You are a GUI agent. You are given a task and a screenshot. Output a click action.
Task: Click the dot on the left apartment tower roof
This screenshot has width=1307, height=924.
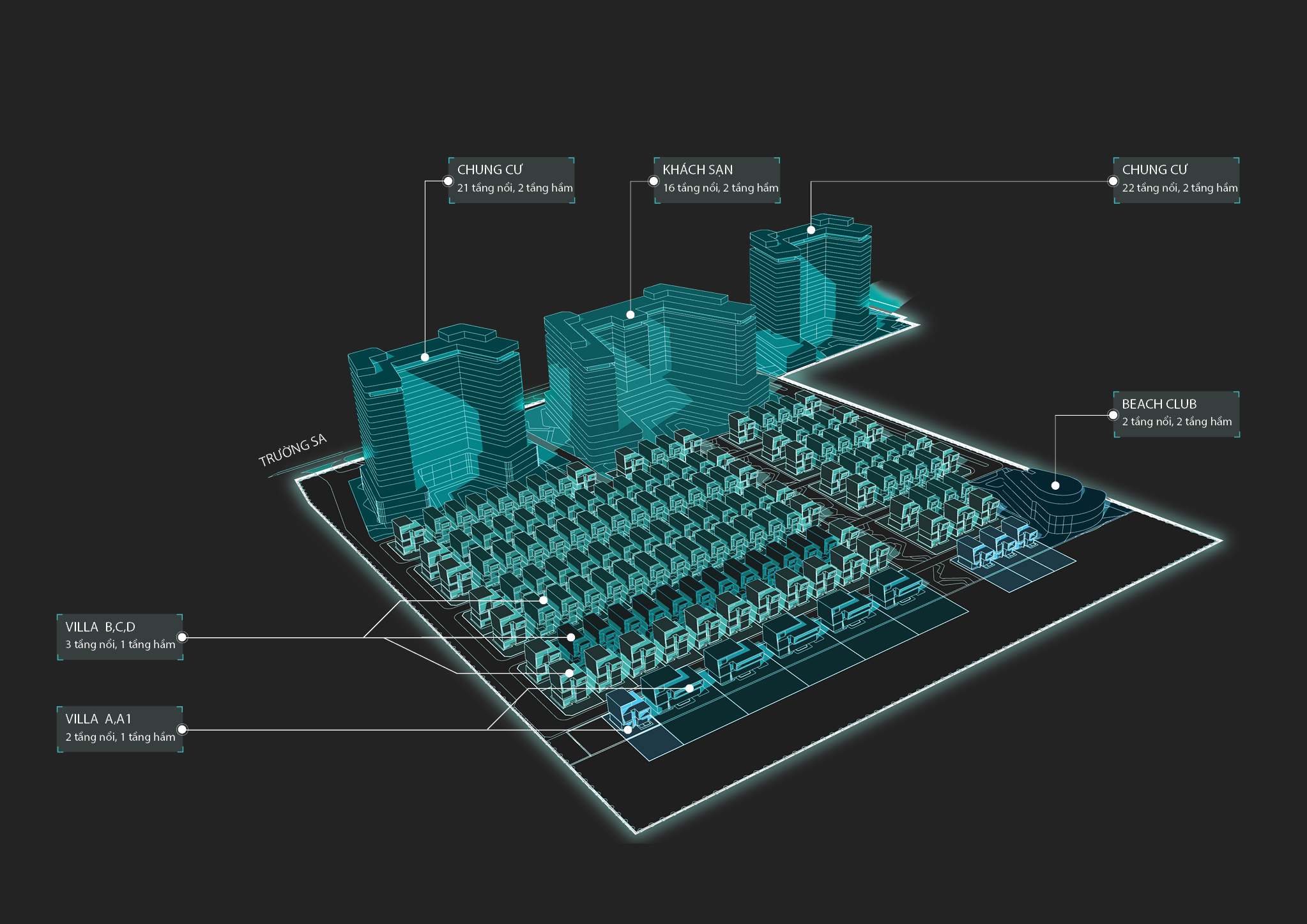pos(425,358)
